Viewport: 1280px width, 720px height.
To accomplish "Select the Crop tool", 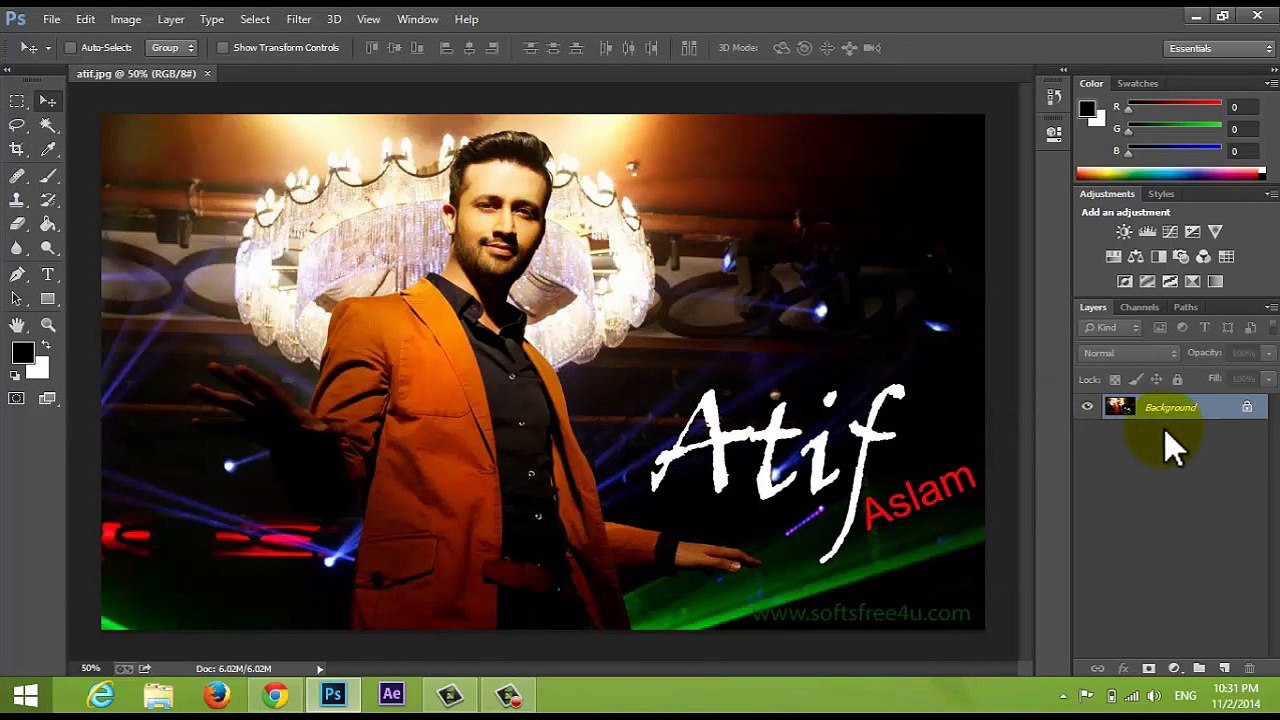I will (x=17, y=149).
